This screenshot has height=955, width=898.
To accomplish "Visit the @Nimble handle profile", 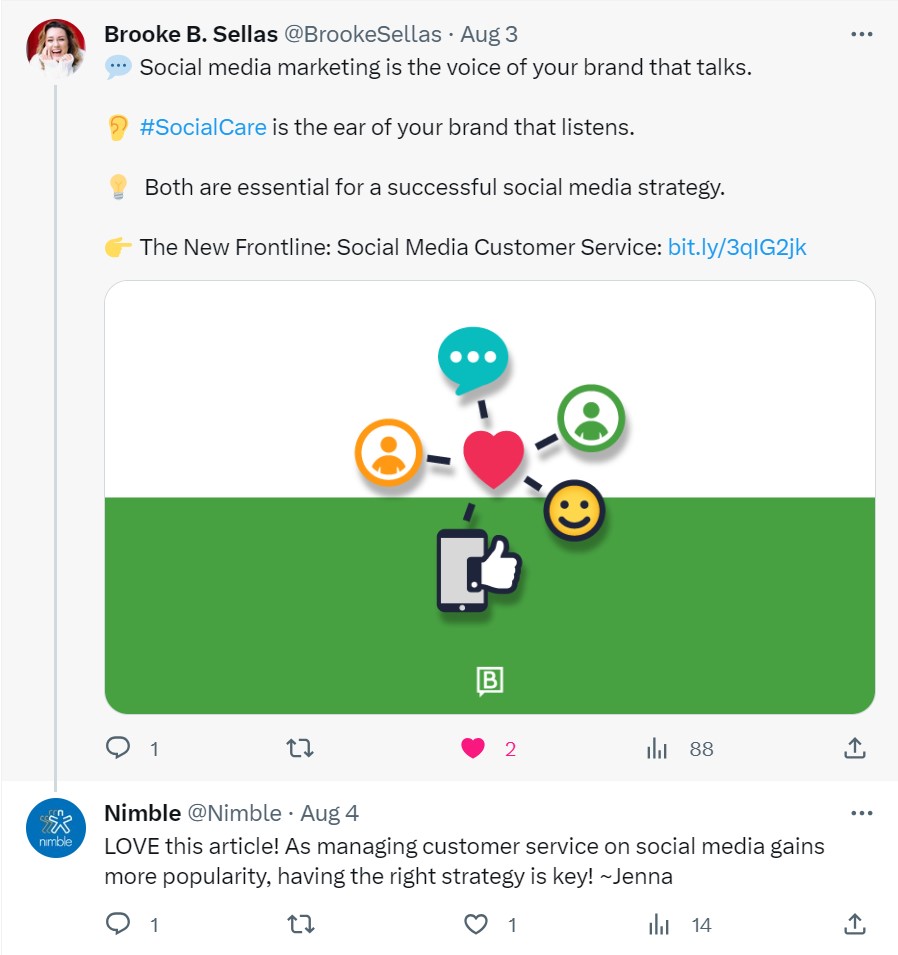I will (234, 813).
